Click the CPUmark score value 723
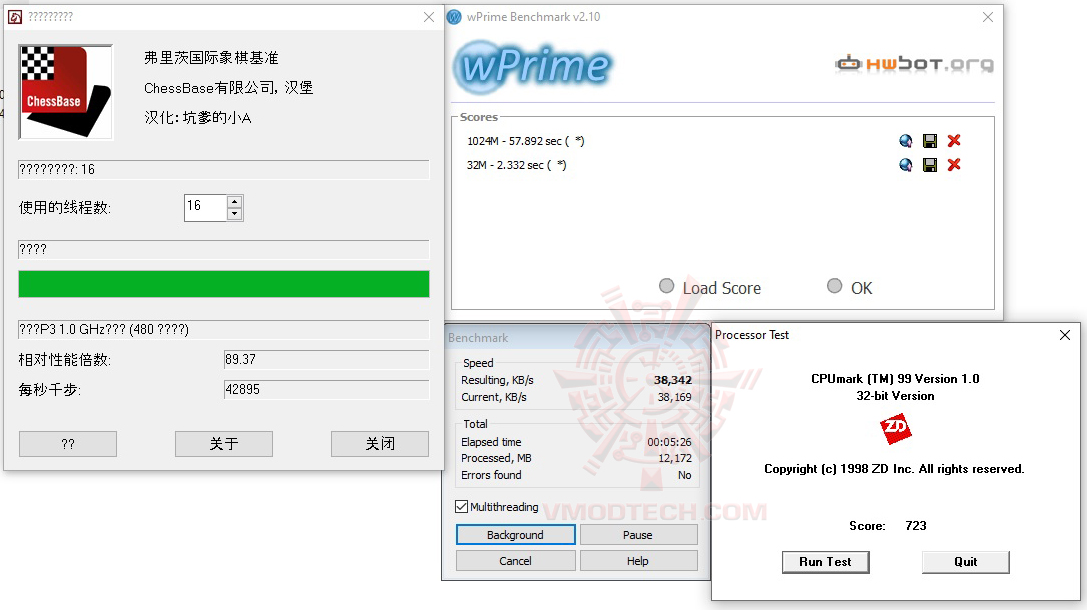1087x610 pixels. [916, 525]
